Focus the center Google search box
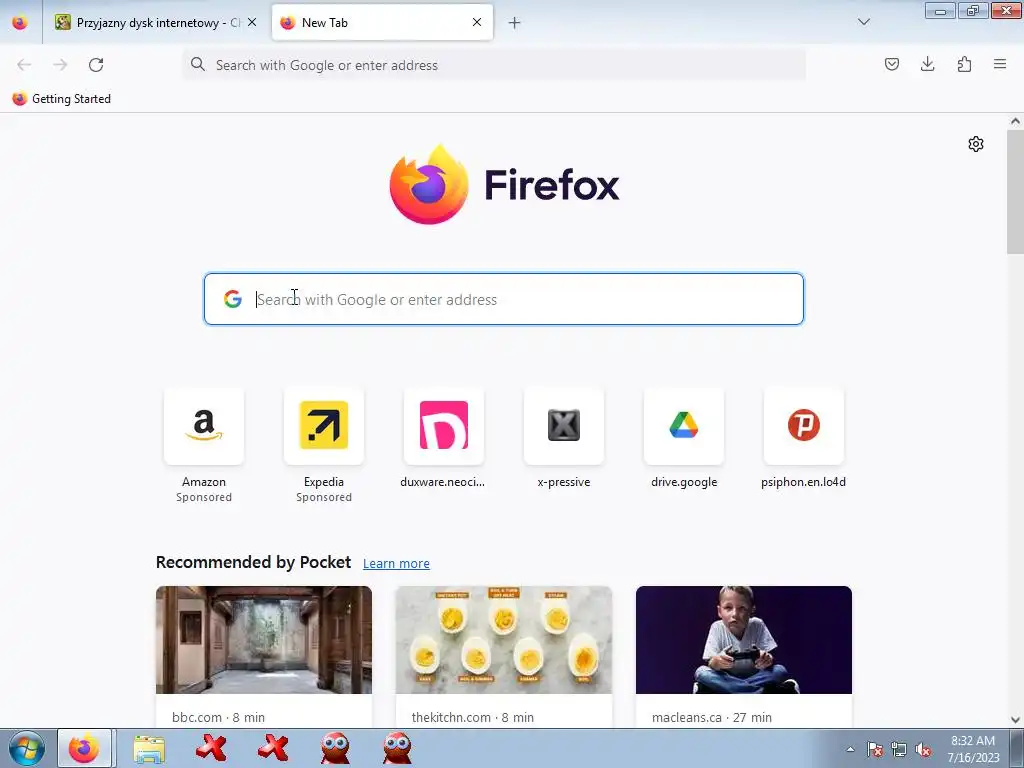This screenshot has height=768, width=1024. [x=504, y=299]
